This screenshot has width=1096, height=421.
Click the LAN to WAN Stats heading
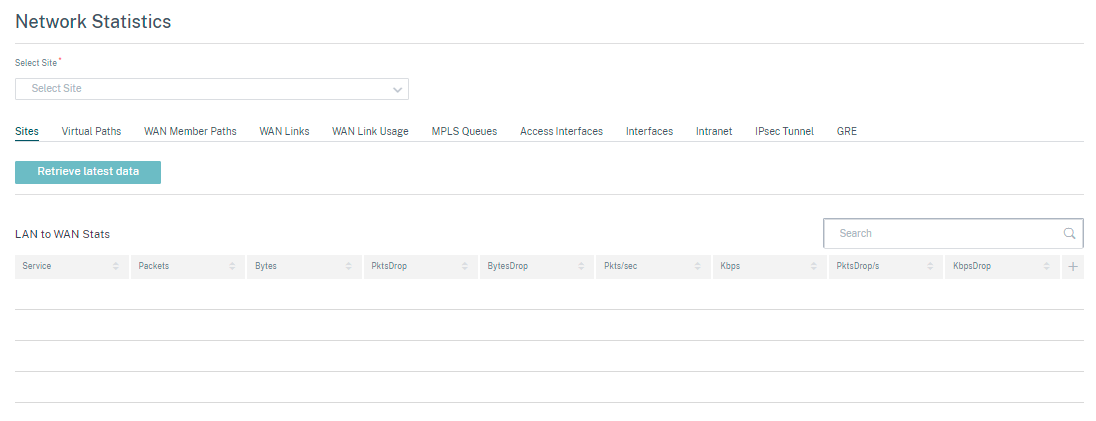click(62, 234)
